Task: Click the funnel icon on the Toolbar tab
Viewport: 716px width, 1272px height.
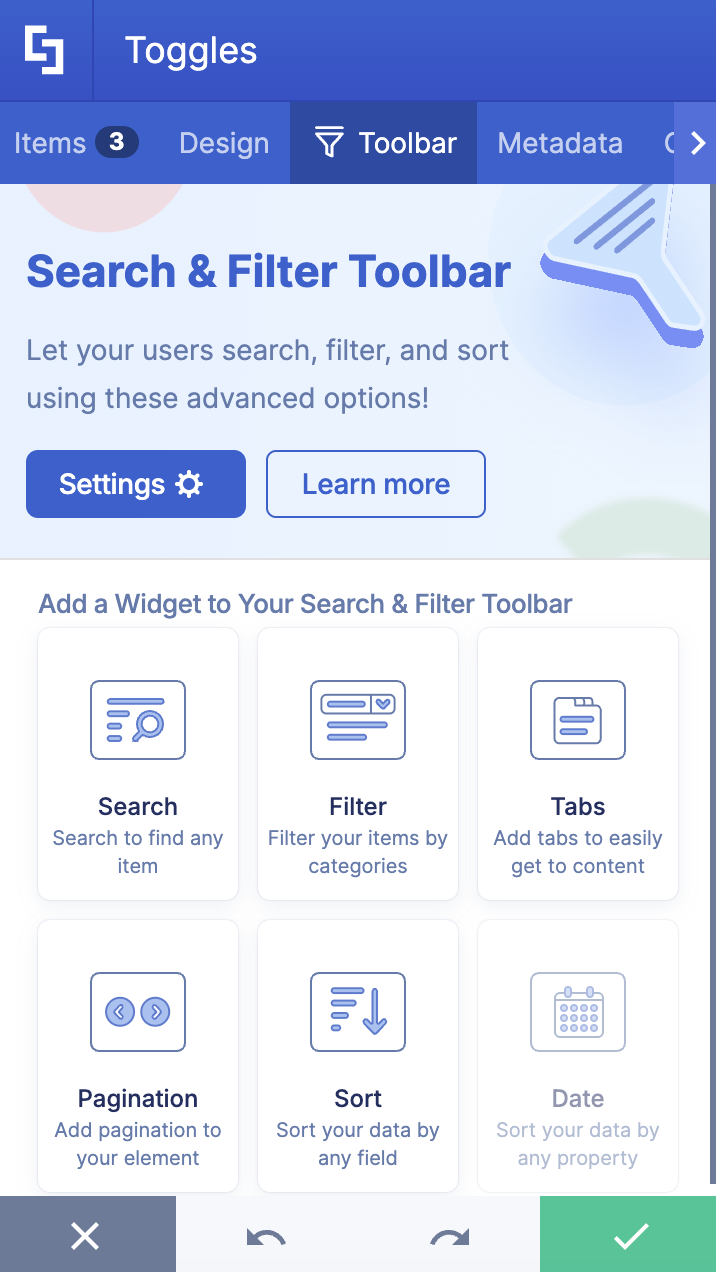Action: pyautogui.click(x=330, y=142)
